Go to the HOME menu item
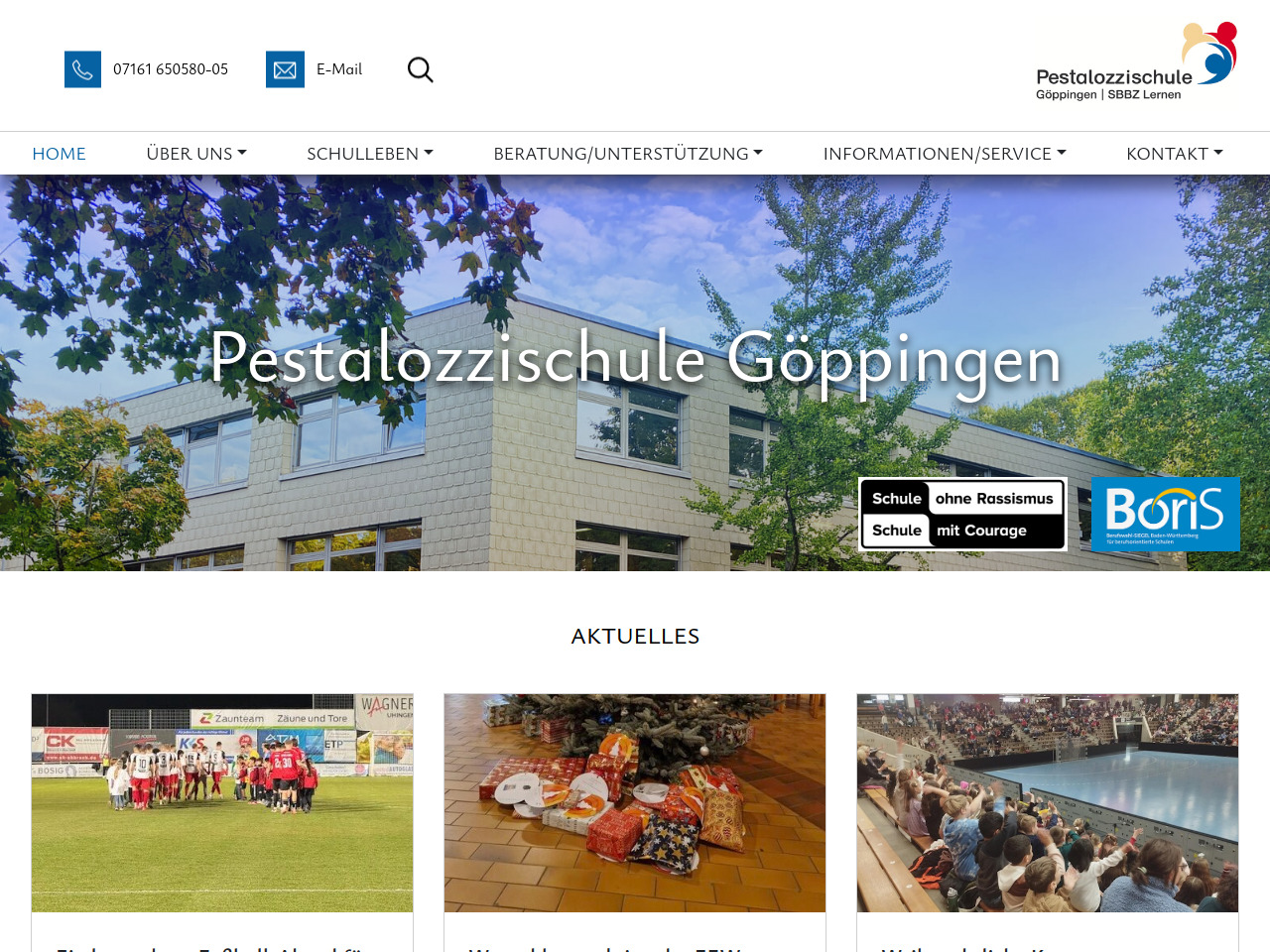Screen dimensions: 1270x952 [x=60, y=154]
